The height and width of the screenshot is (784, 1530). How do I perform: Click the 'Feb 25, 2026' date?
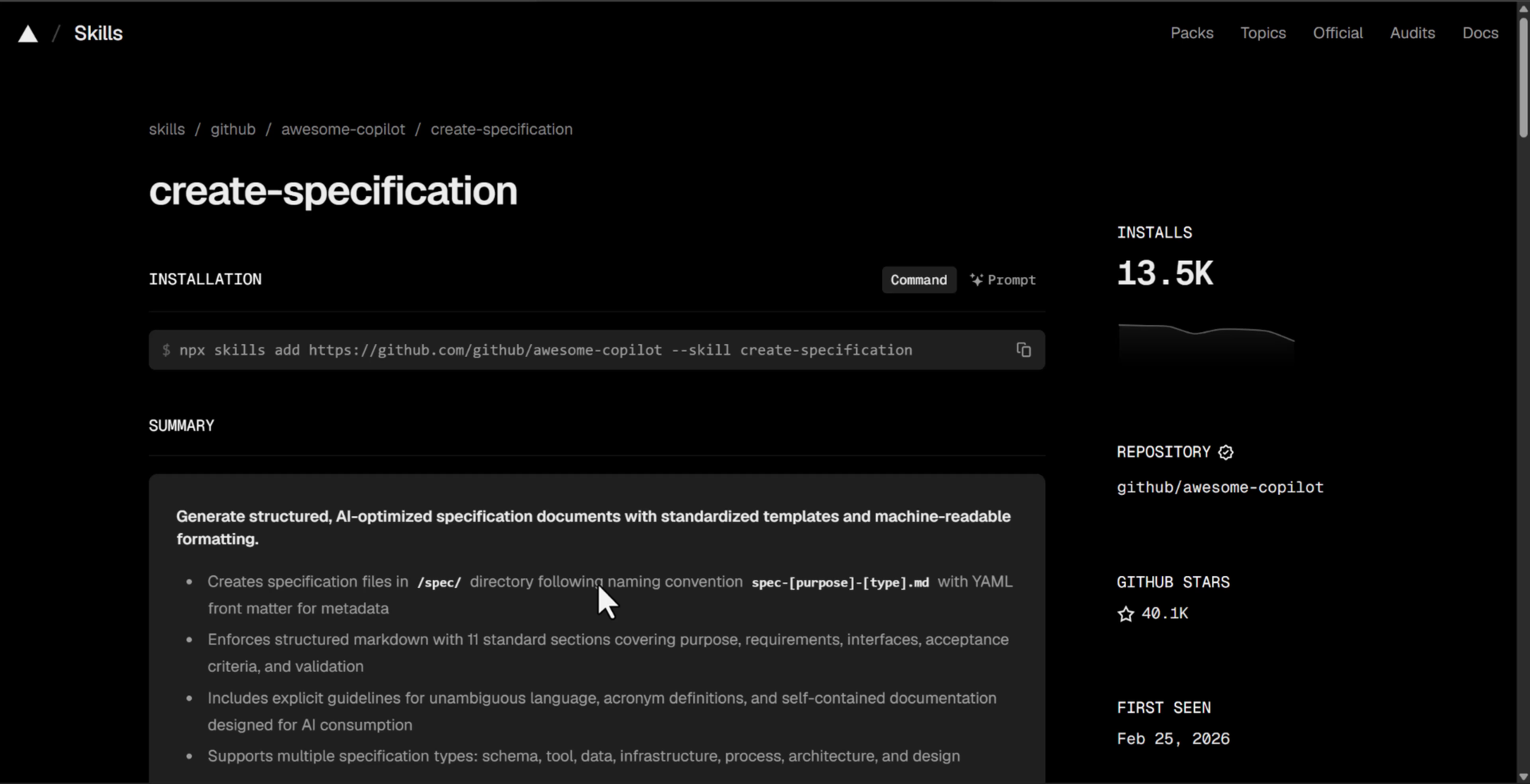(1173, 739)
